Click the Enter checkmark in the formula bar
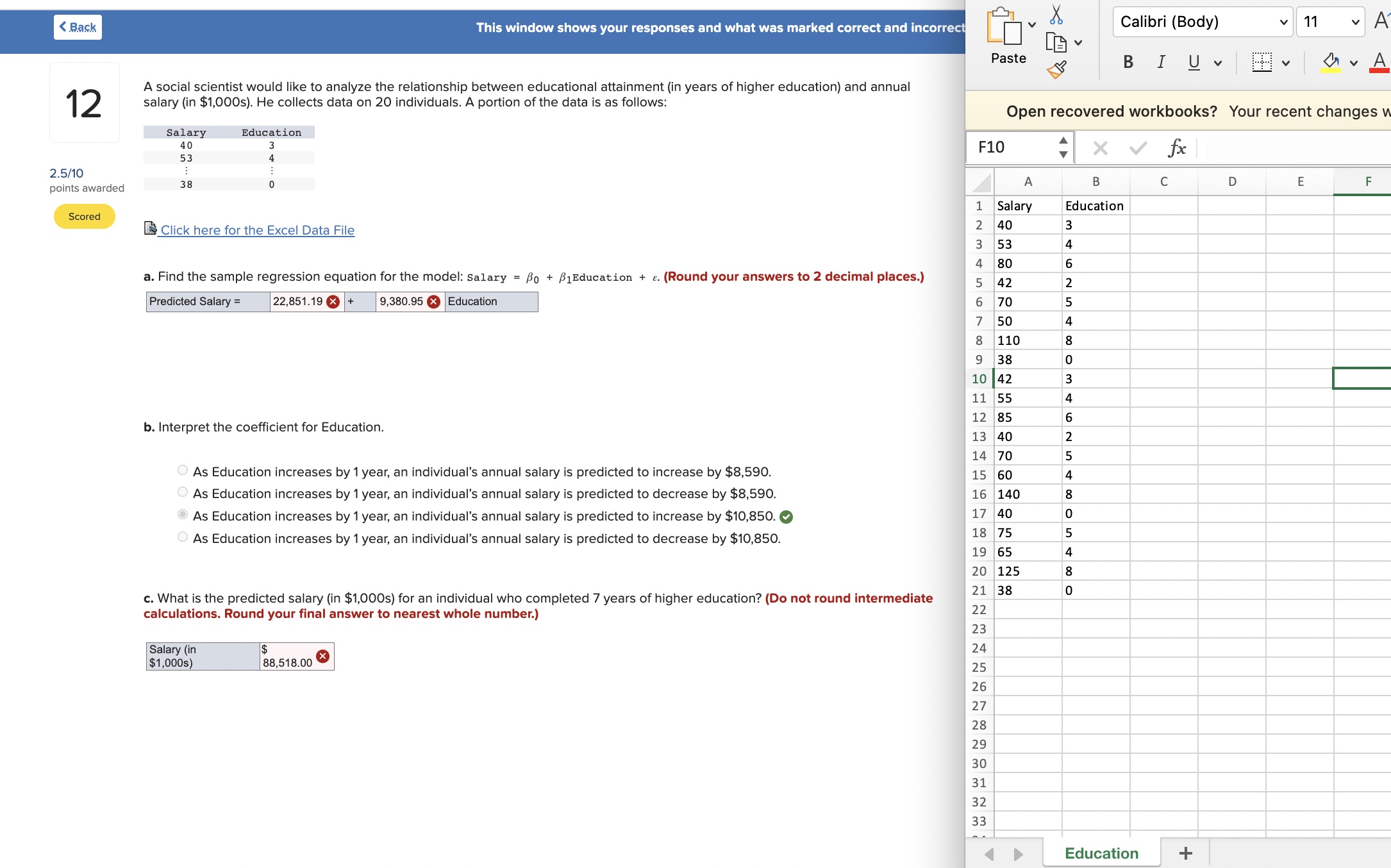The height and width of the screenshot is (868, 1391). [x=1137, y=147]
